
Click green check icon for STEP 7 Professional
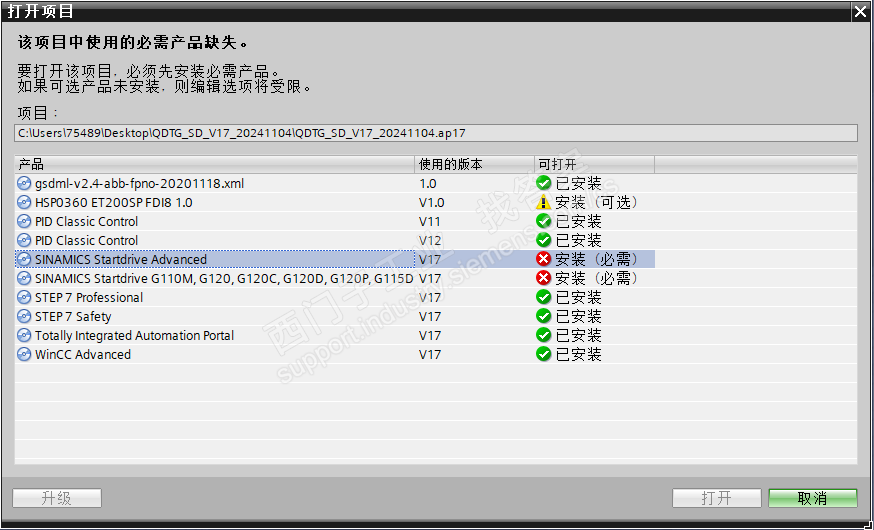[543, 297]
